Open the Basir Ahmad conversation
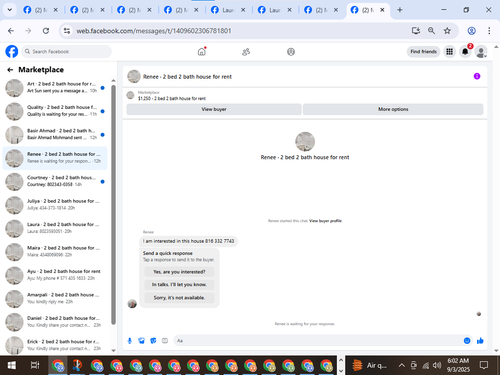The height and width of the screenshot is (375, 500). coord(55,135)
